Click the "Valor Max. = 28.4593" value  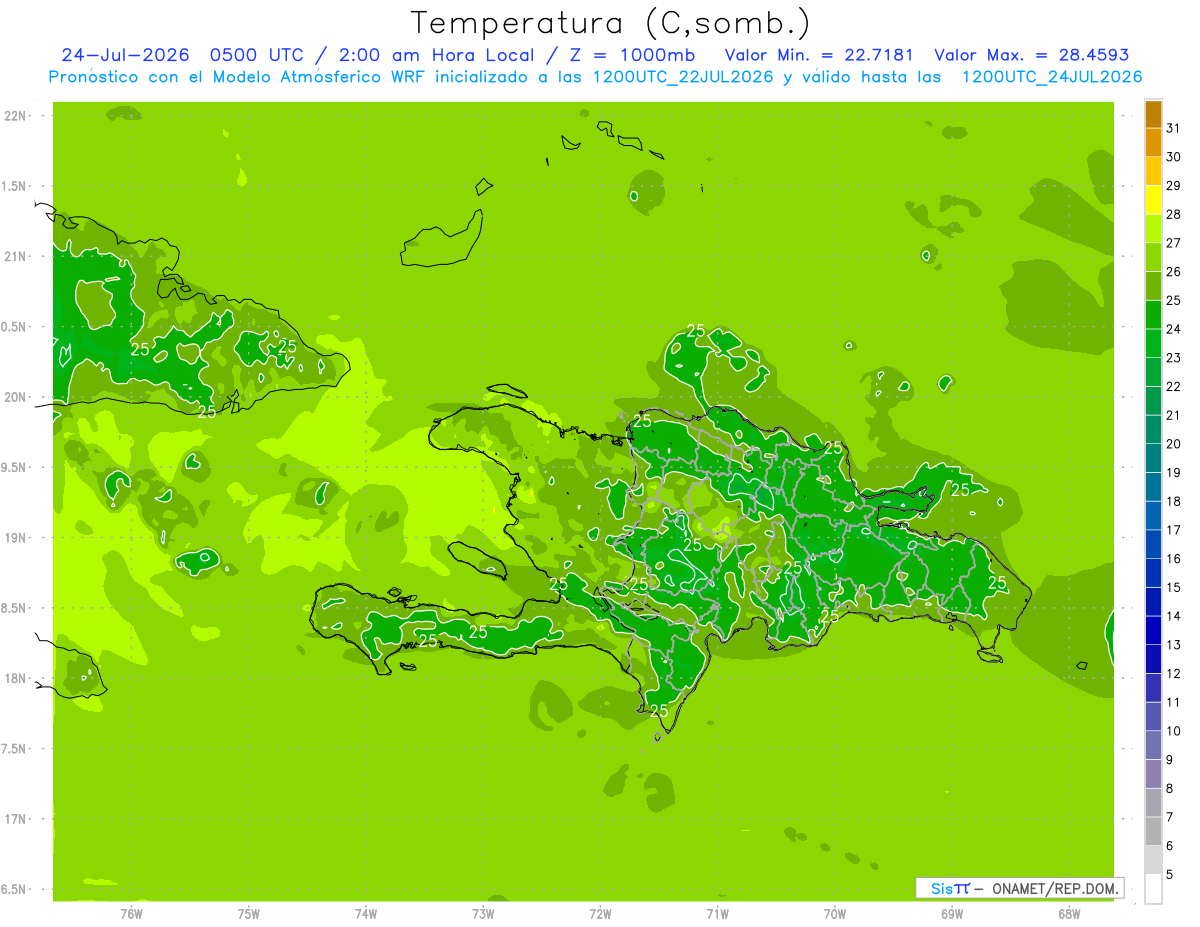[x=1031, y=55]
